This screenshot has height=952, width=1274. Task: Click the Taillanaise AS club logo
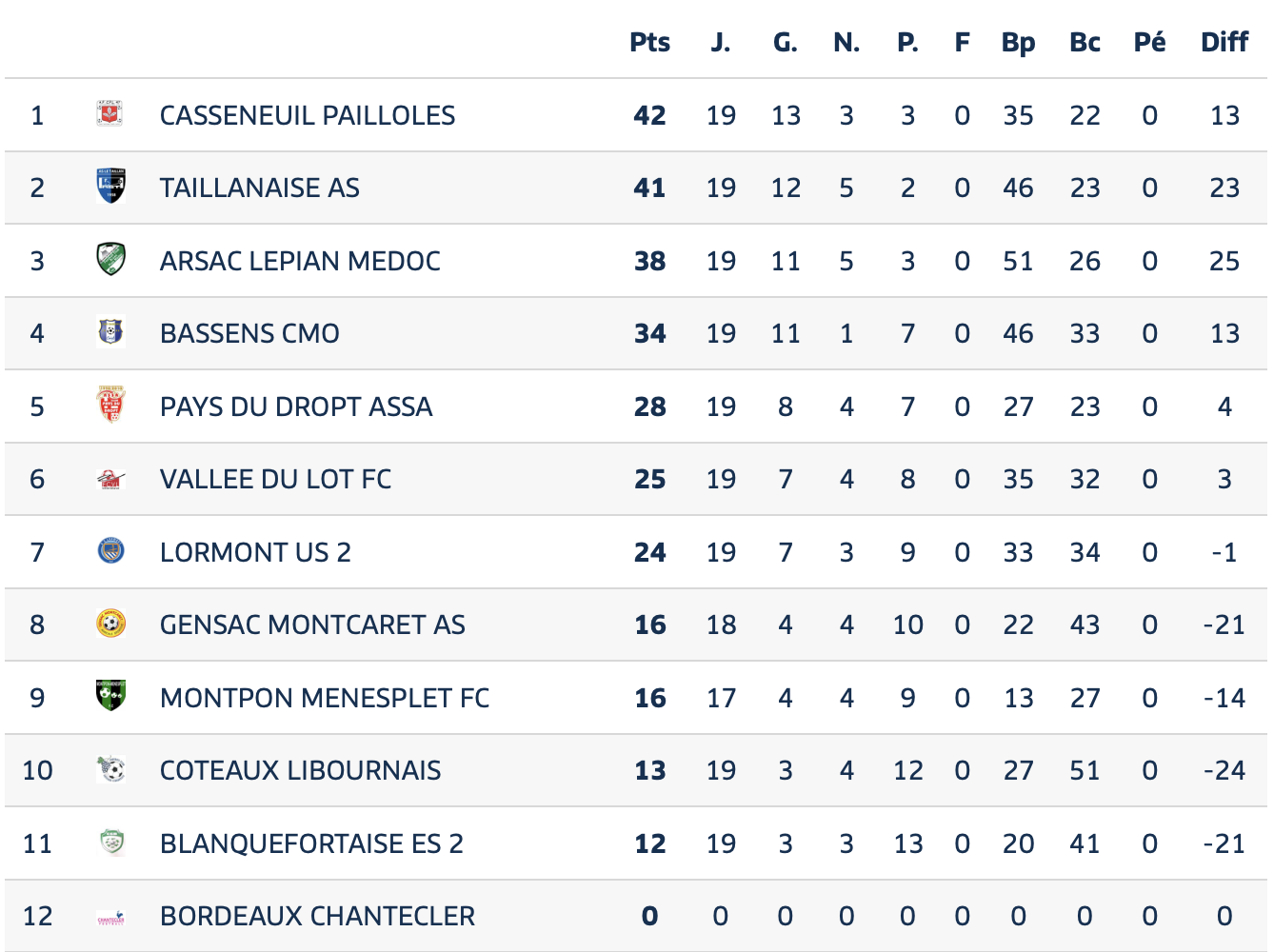(110, 187)
